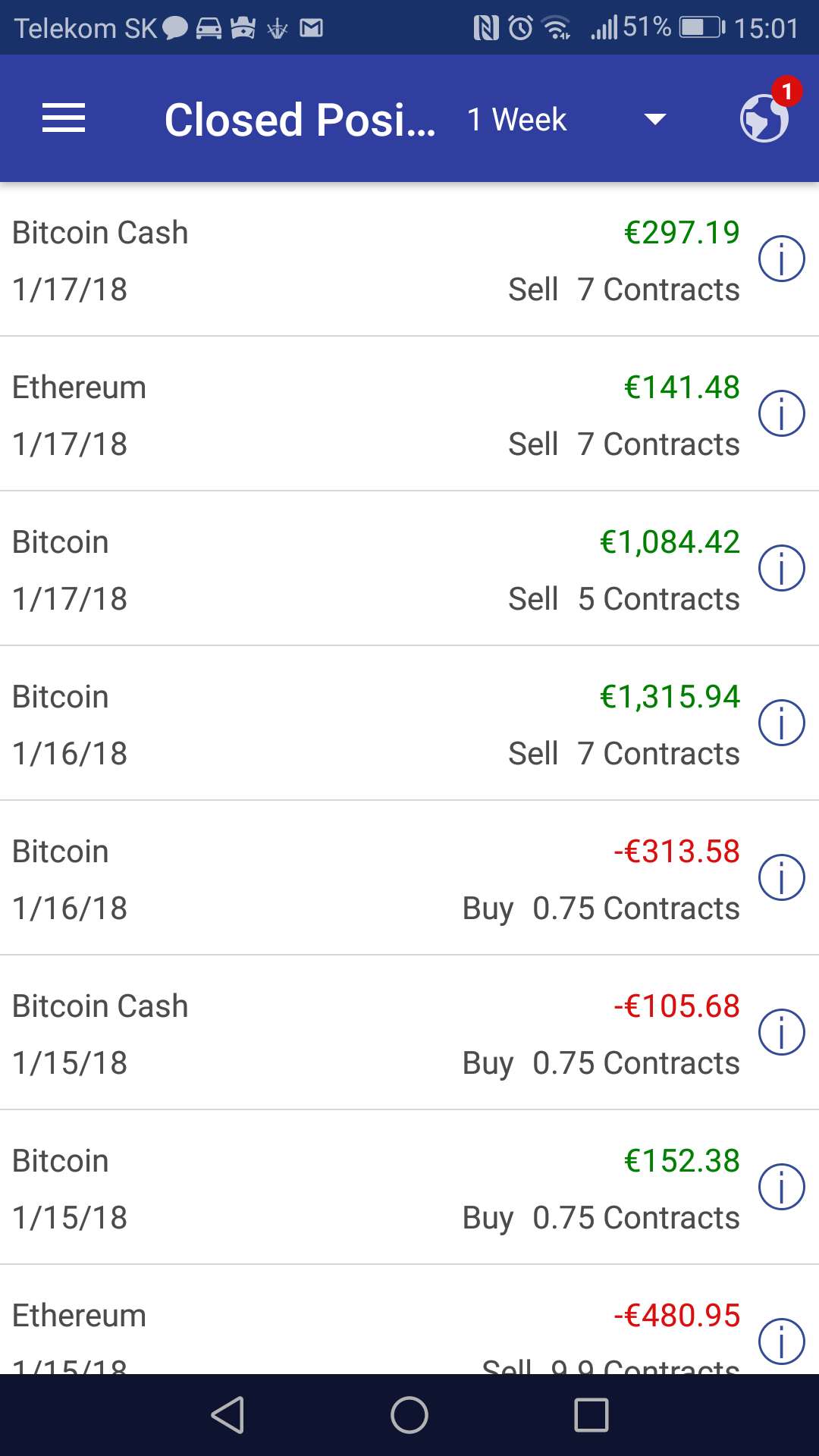This screenshot has height=1456, width=819.
Task: Show info for Bitcoin Cash €297.19 position
Action: [781, 259]
